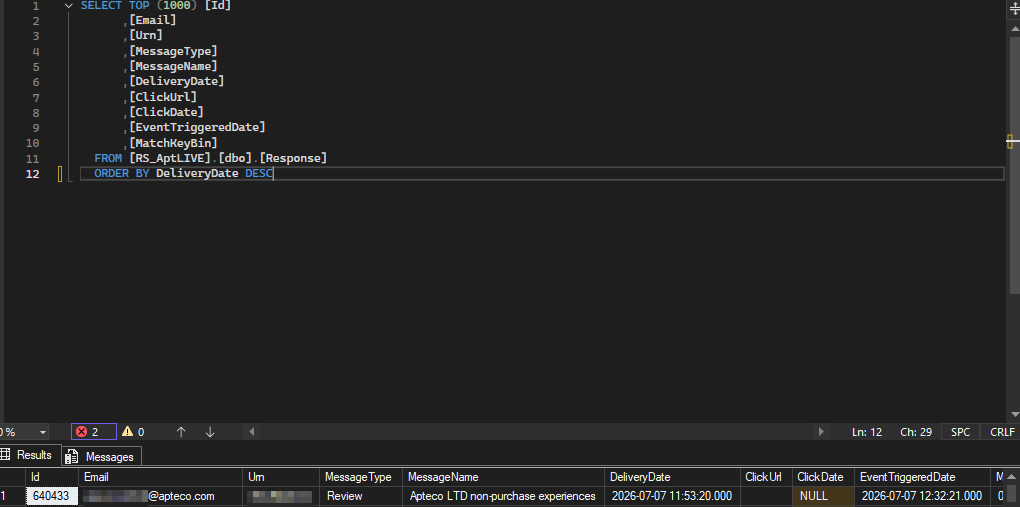The image size is (1020, 507).
Task: Click the horizontal scrollbar right arrow
Action: (821, 432)
